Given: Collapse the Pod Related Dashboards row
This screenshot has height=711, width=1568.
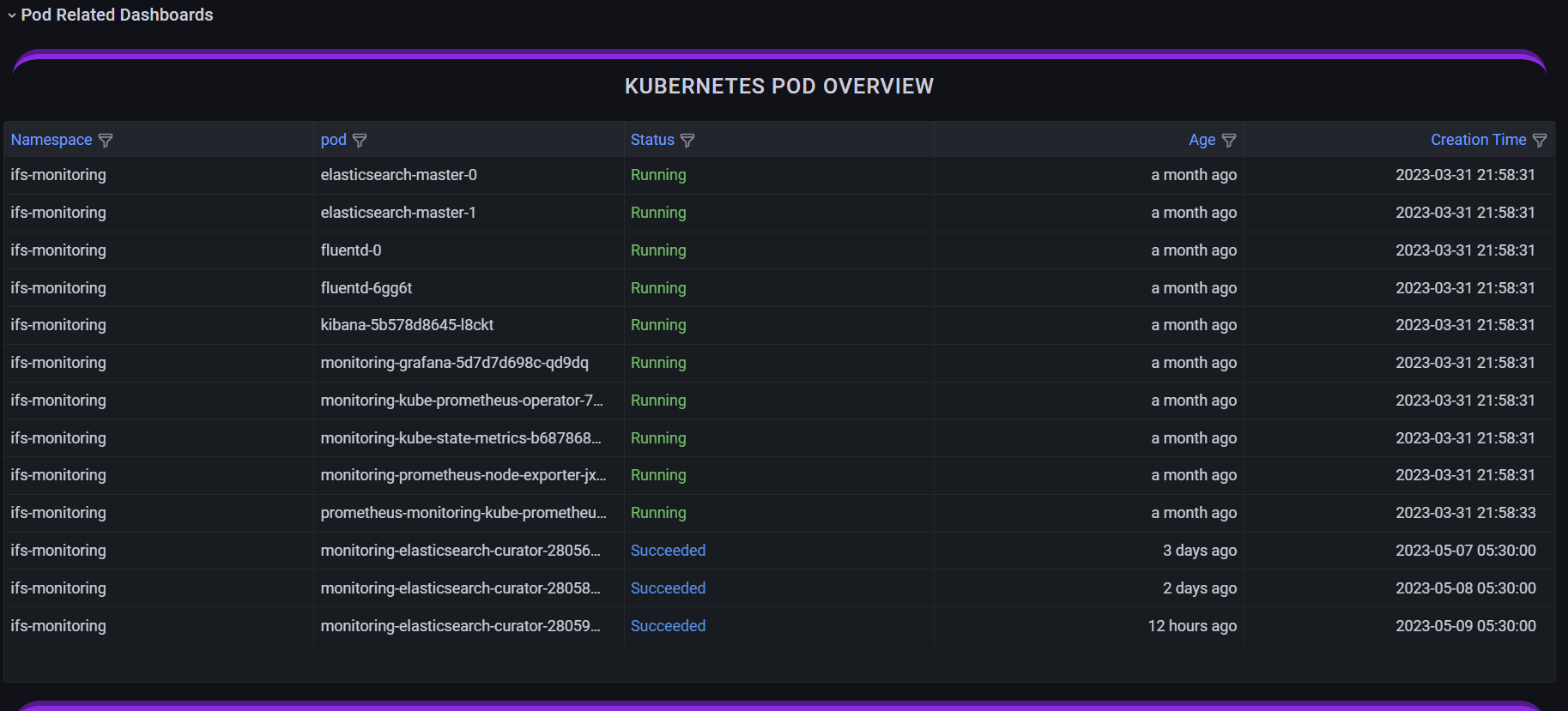Looking at the screenshot, I should tap(12, 15).
